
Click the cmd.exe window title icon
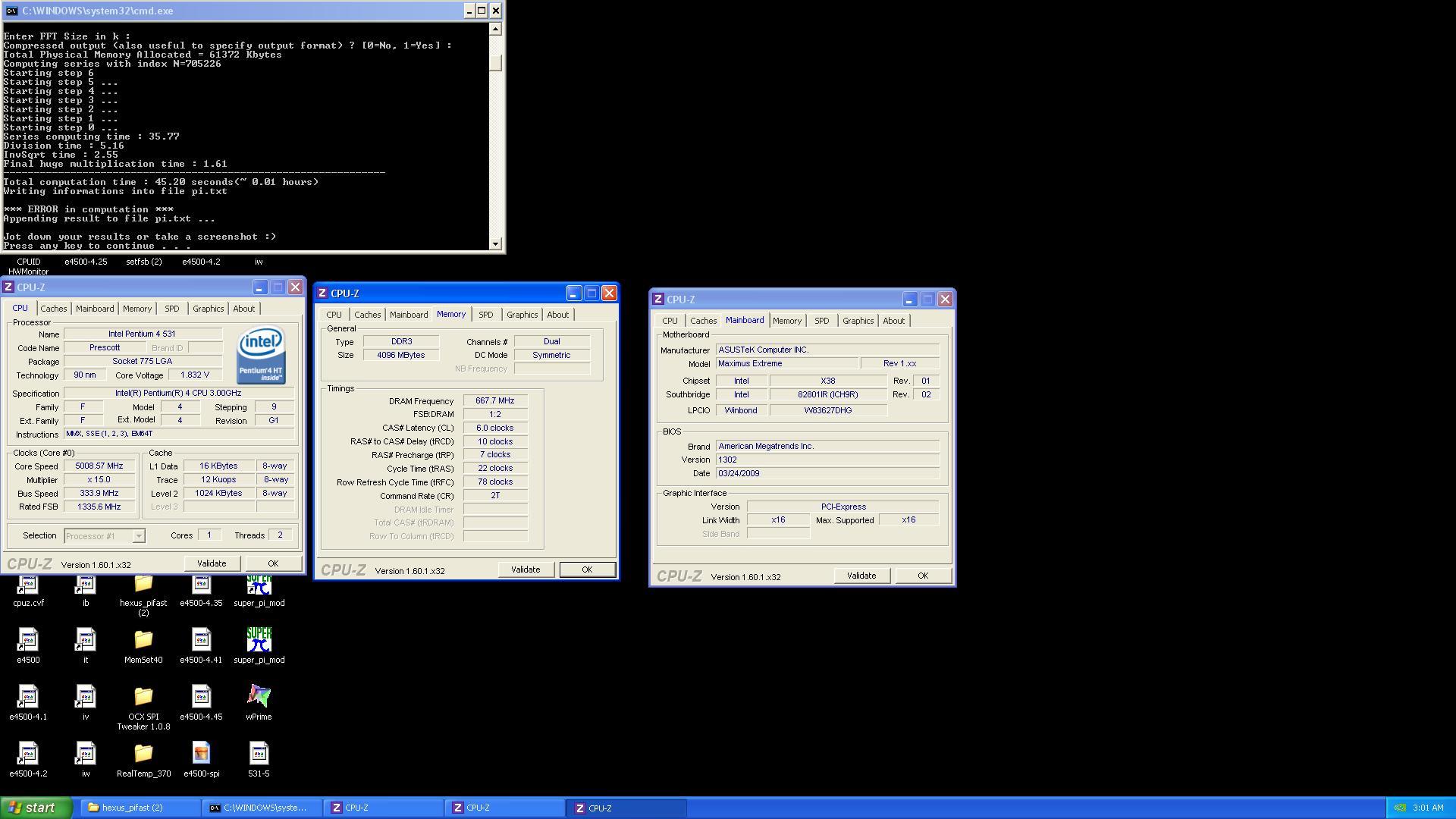(x=11, y=11)
